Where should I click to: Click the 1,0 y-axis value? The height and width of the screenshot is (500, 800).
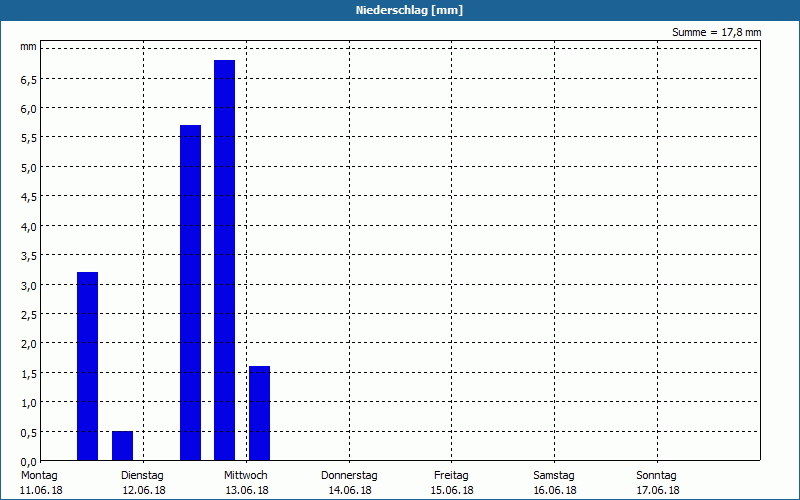click(x=29, y=404)
